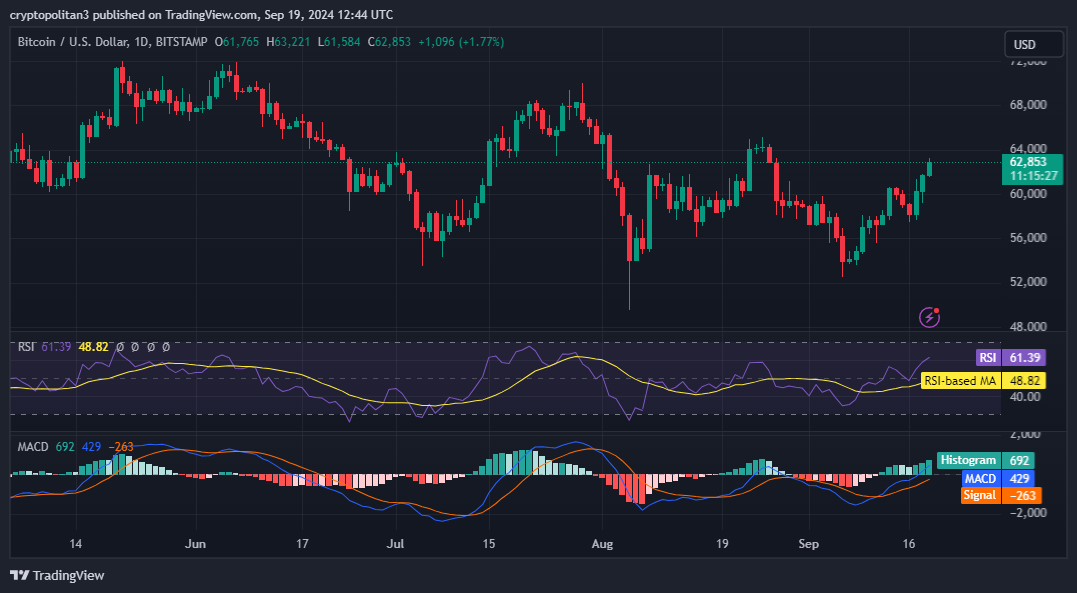Click the Aug date label on time axis
Viewport: 1077px width, 593px height.
(602, 544)
